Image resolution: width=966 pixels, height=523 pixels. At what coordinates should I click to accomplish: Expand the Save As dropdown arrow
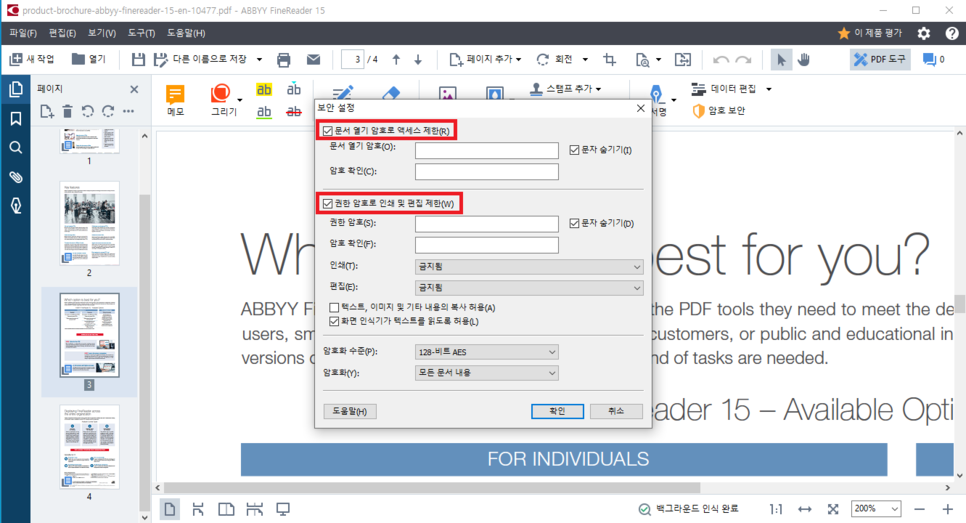(x=259, y=60)
